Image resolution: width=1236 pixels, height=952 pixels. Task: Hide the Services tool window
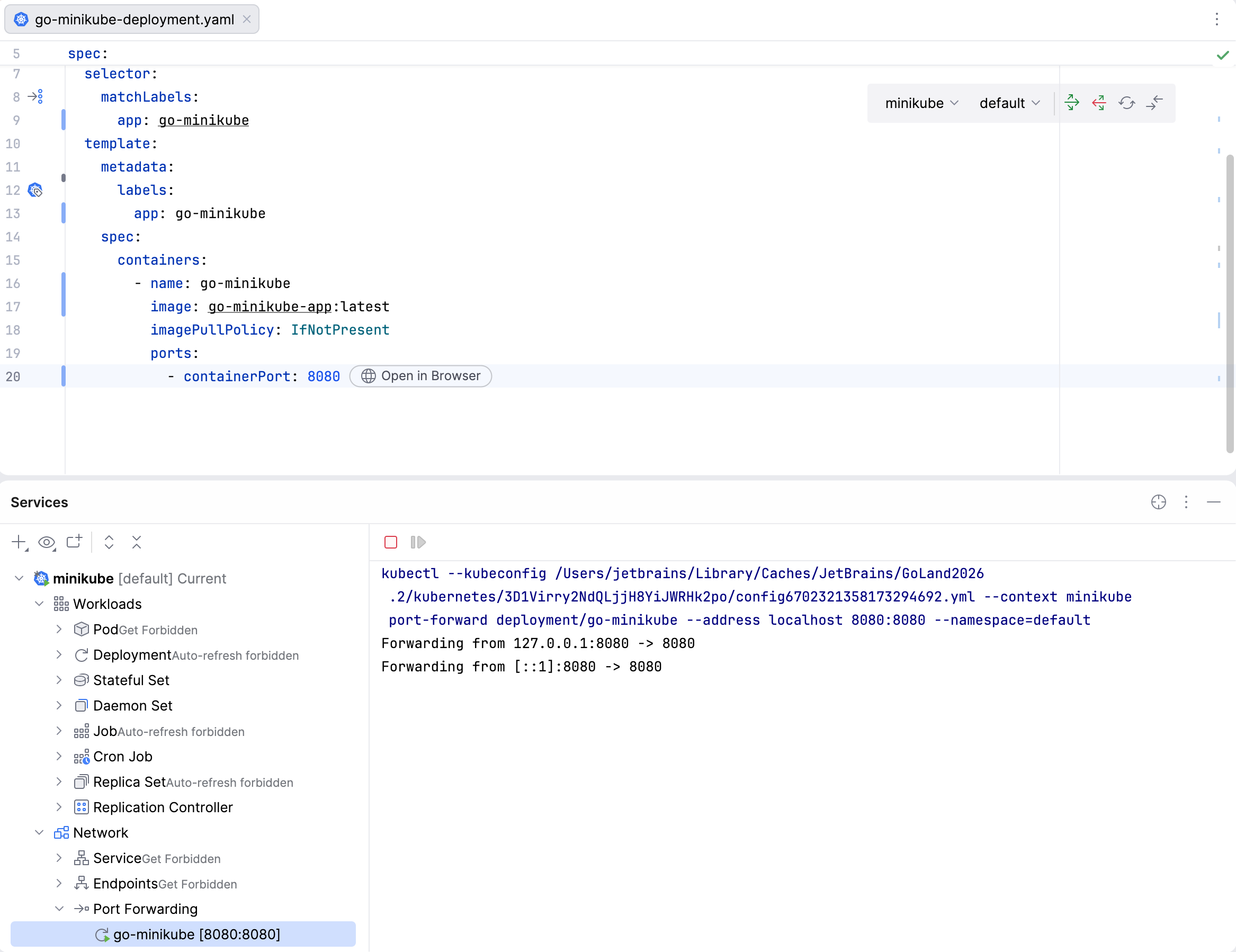1213,502
